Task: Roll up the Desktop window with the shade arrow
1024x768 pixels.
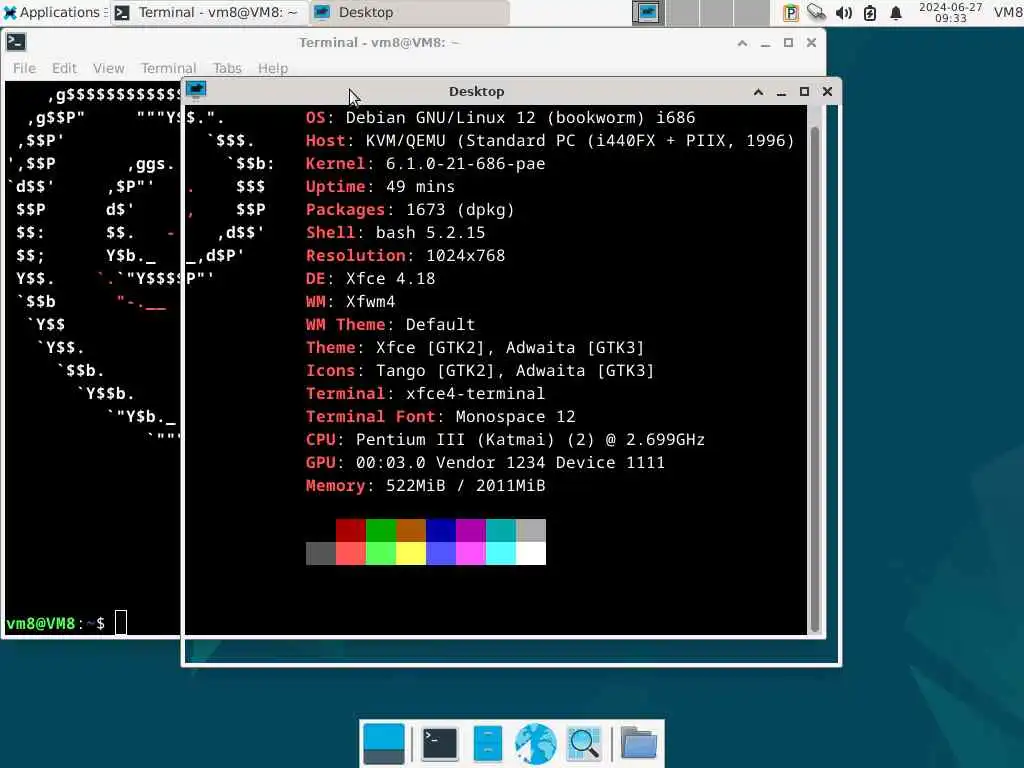Action: (x=758, y=92)
